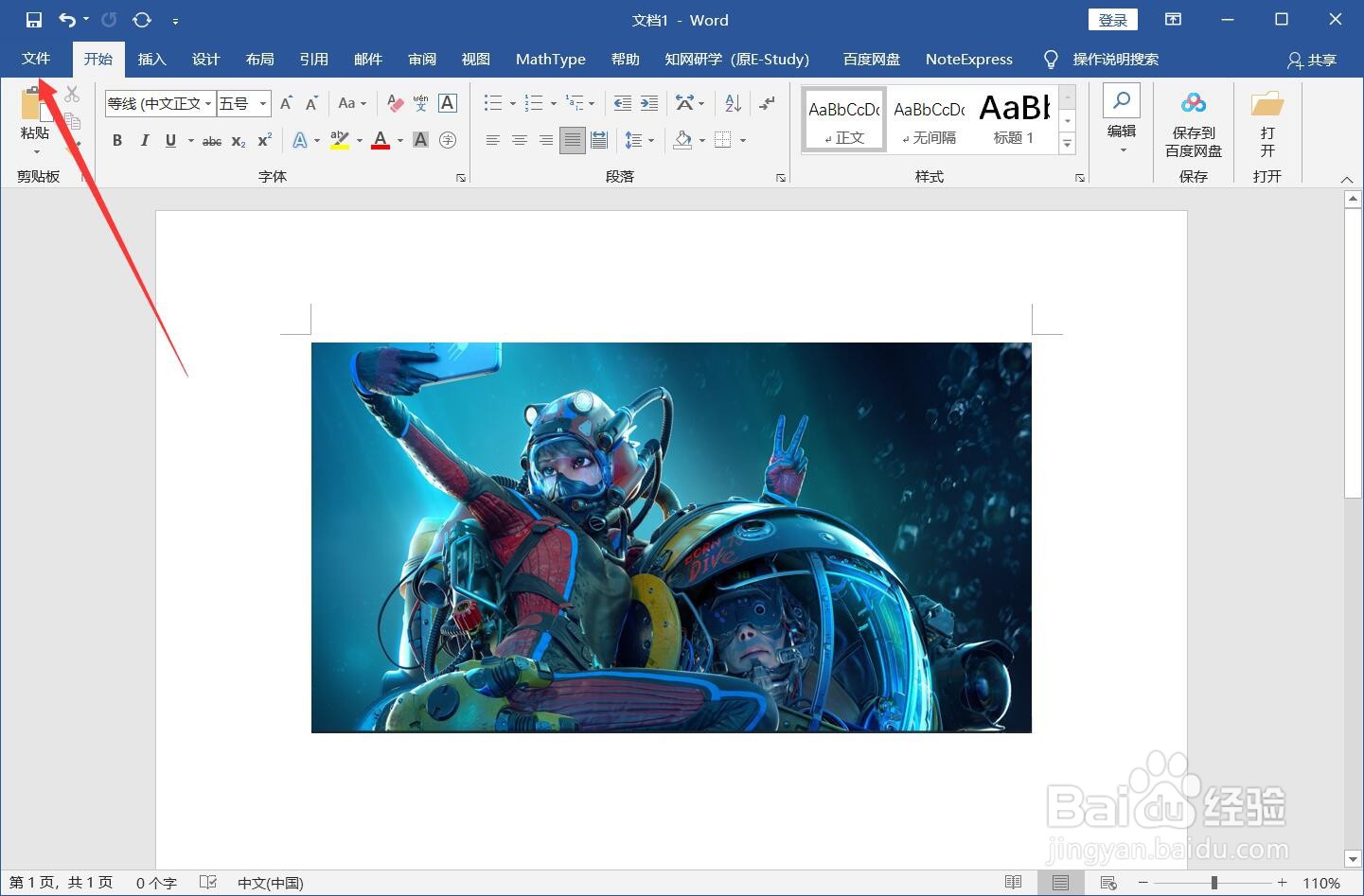The width and height of the screenshot is (1364, 896).
Task: Show or hide paragraph marks
Action: pos(767,103)
